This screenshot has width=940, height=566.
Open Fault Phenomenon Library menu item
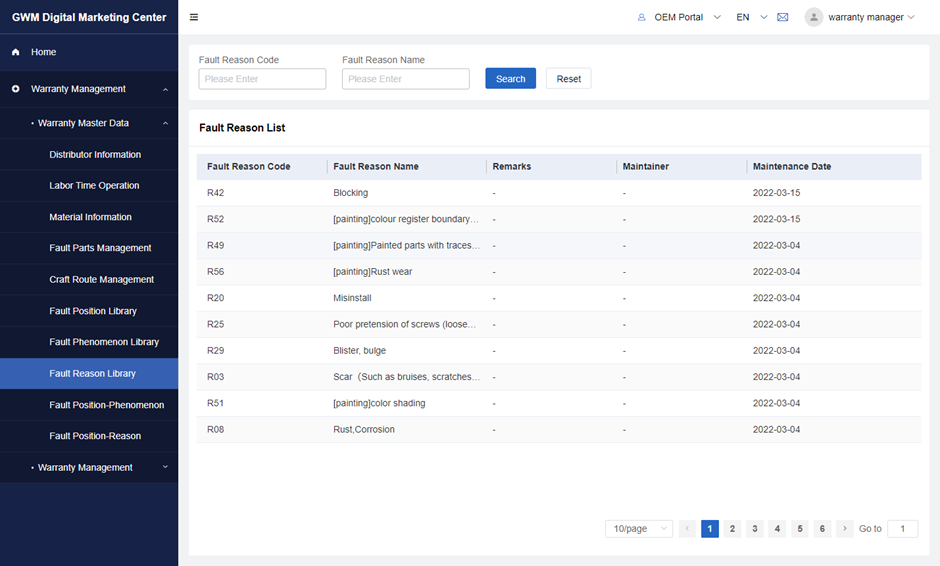[x=104, y=342]
